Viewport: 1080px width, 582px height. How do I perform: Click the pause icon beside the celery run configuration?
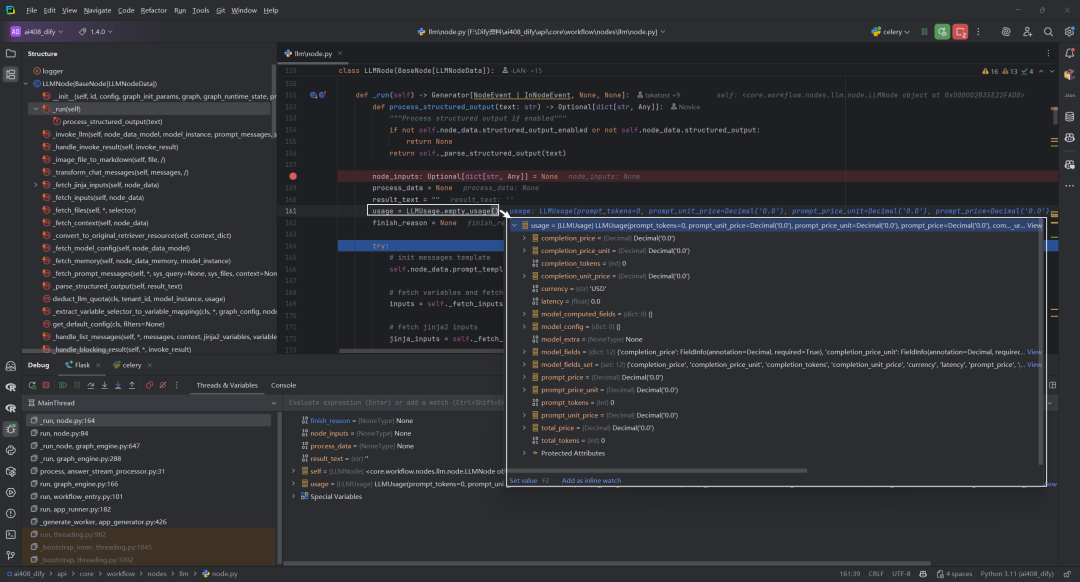[924, 32]
